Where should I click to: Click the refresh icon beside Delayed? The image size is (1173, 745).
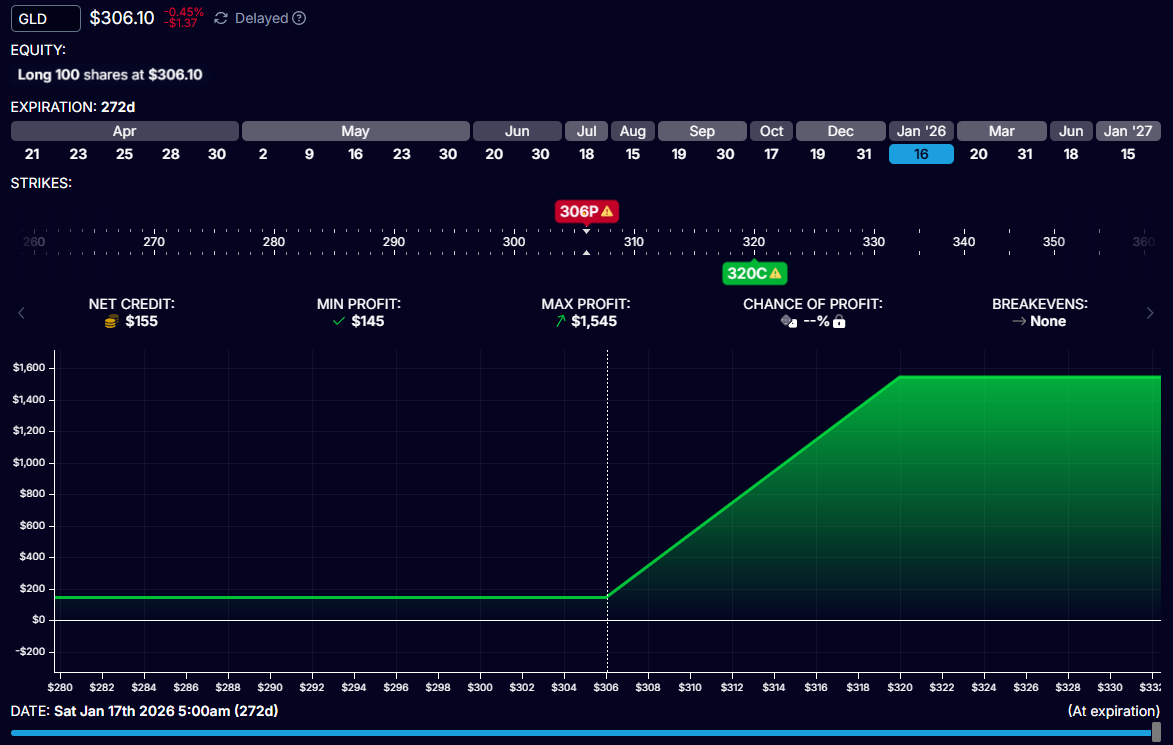click(221, 18)
